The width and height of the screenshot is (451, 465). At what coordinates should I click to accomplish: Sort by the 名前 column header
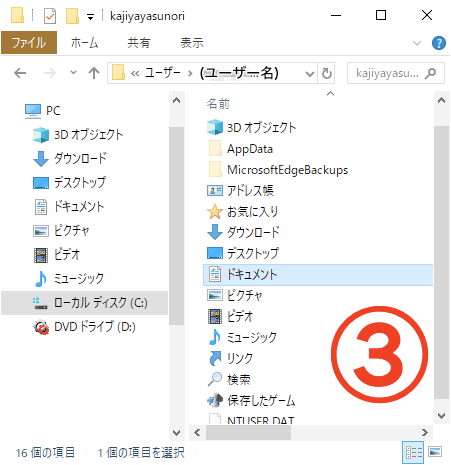(x=218, y=104)
